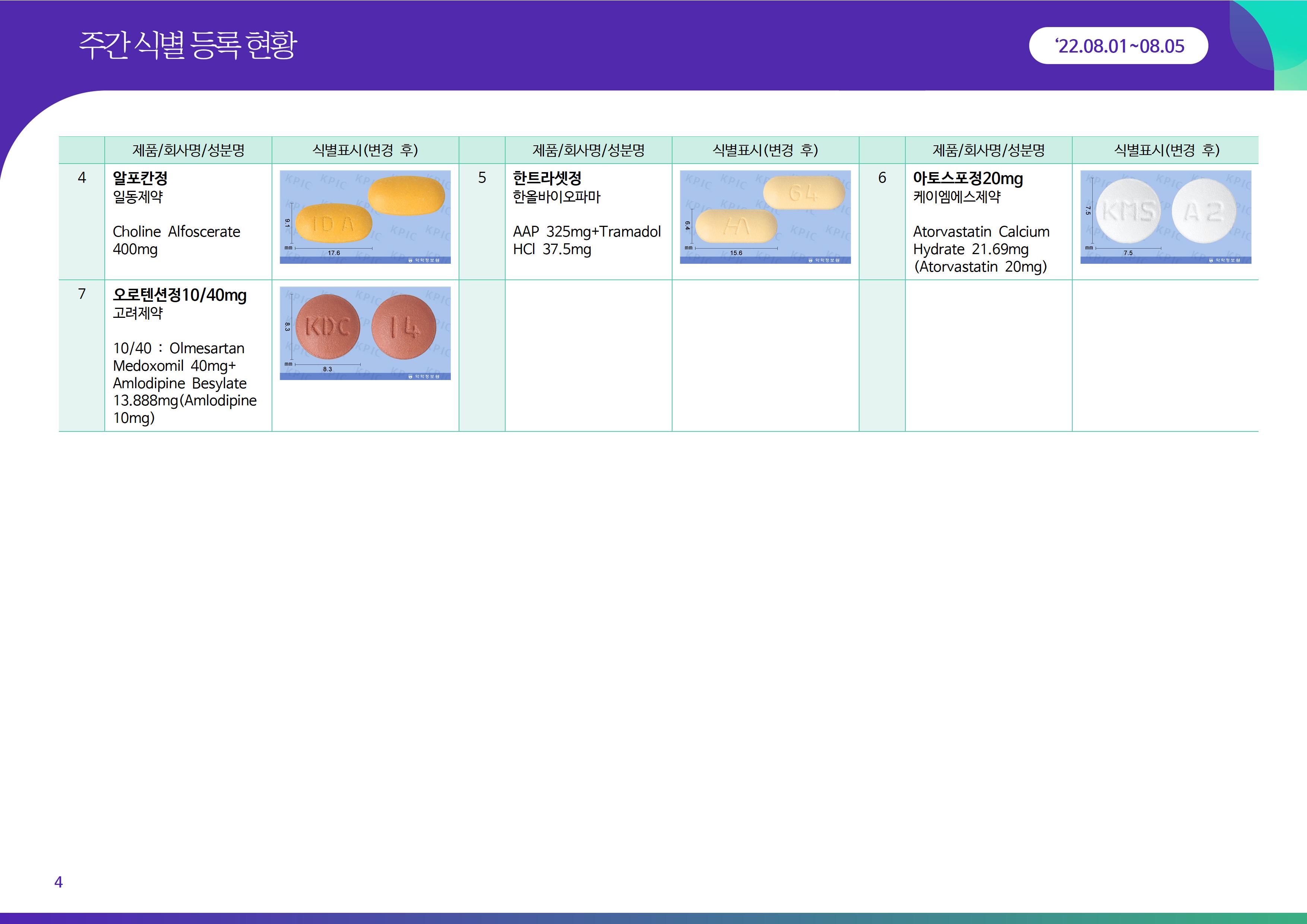Click the 한올바이오파마 company name
The height and width of the screenshot is (924, 1307).
tap(556, 197)
